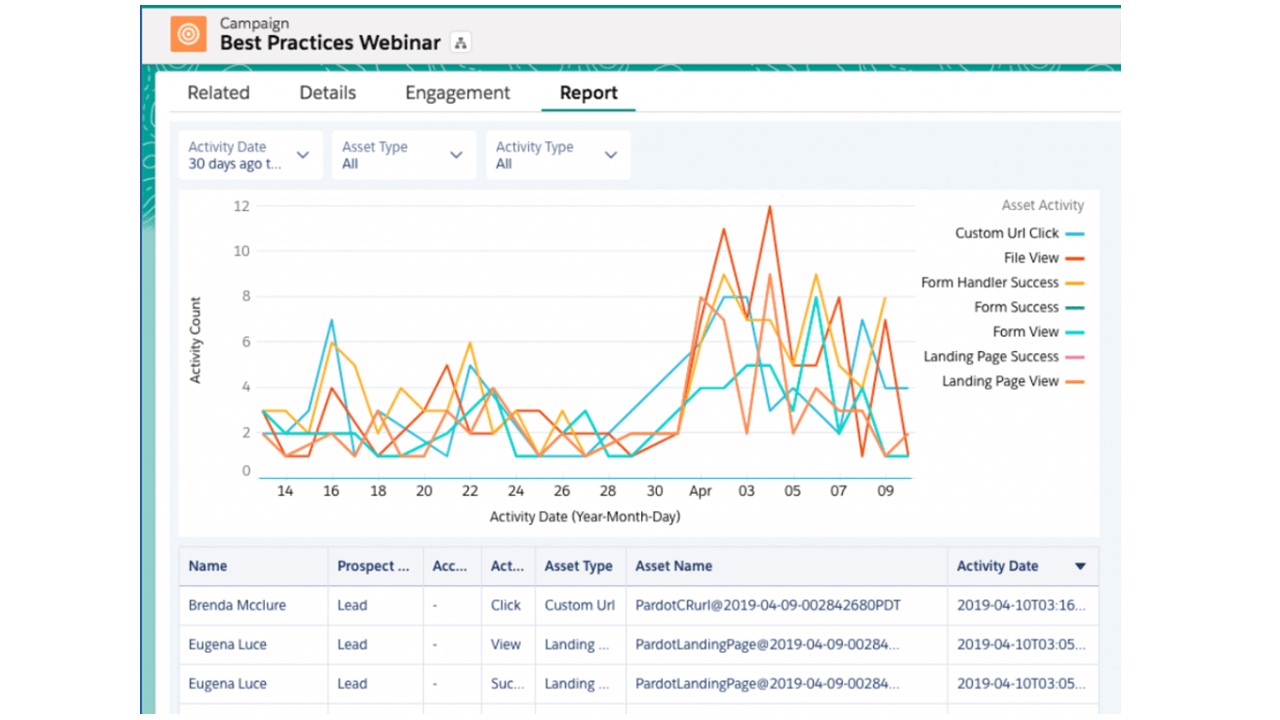Click the Form Success legend color line
The image size is (1280, 720).
click(x=1075, y=308)
